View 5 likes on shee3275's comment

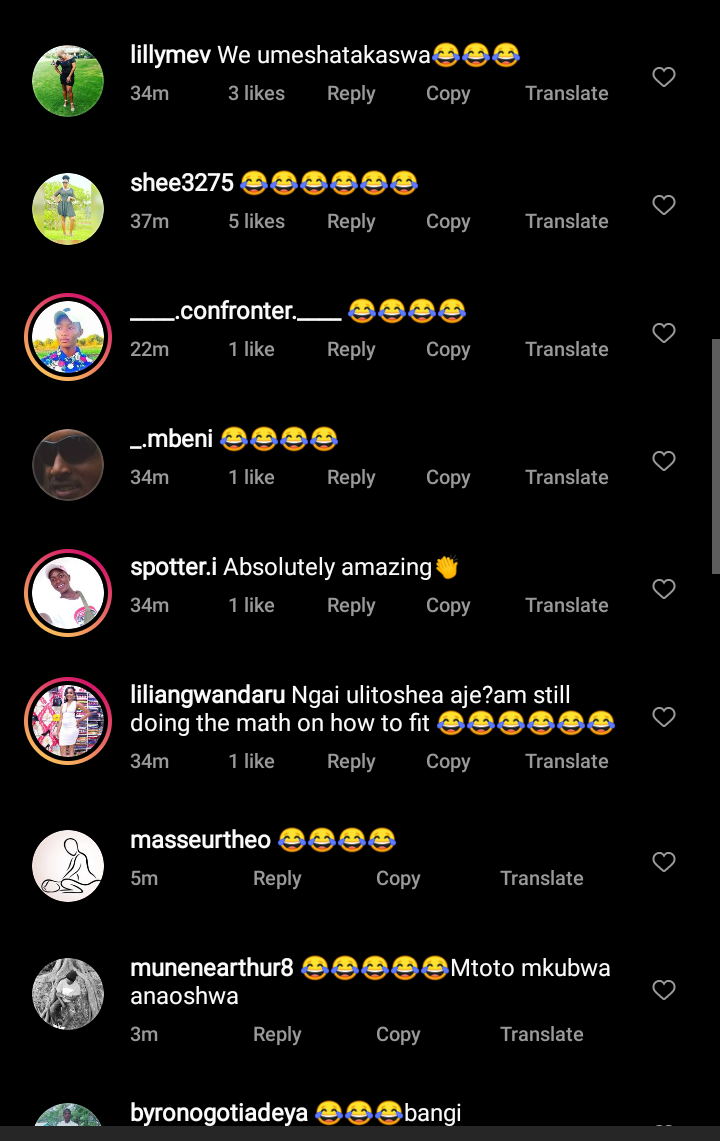pos(256,221)
